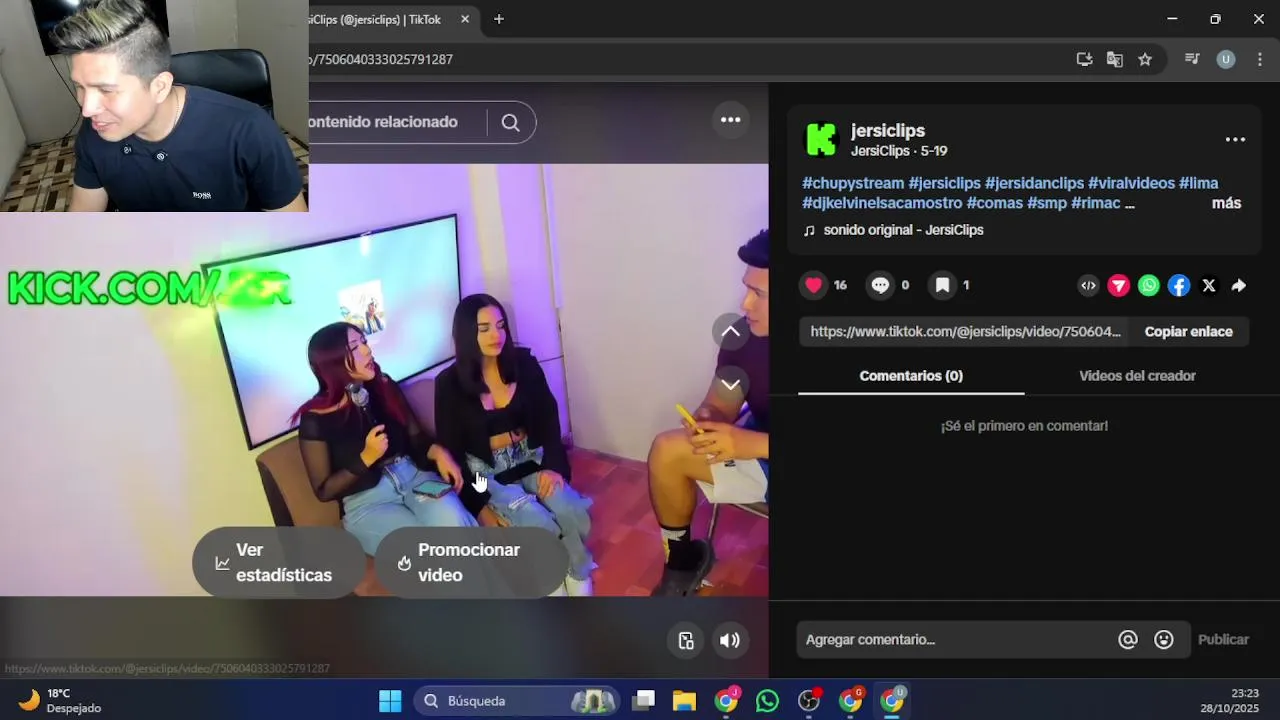
Task: Open the #smp hashtag
Action: coord(1047,203)
